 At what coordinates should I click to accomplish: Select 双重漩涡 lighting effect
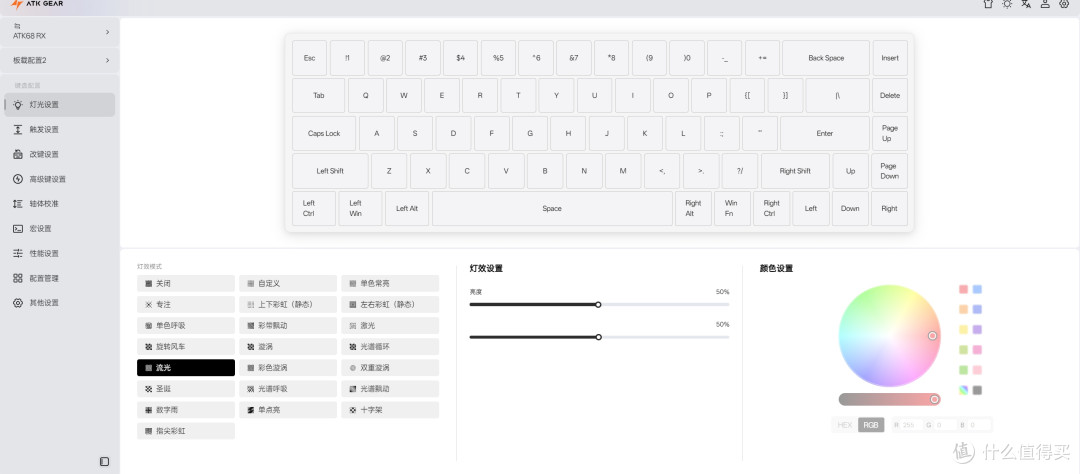[x=390, y=368]
